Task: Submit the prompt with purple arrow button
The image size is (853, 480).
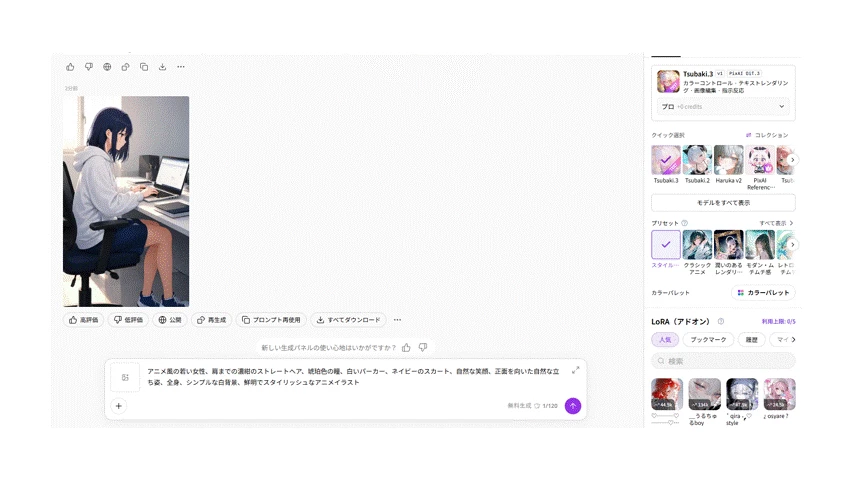Action: click(573, 406)
